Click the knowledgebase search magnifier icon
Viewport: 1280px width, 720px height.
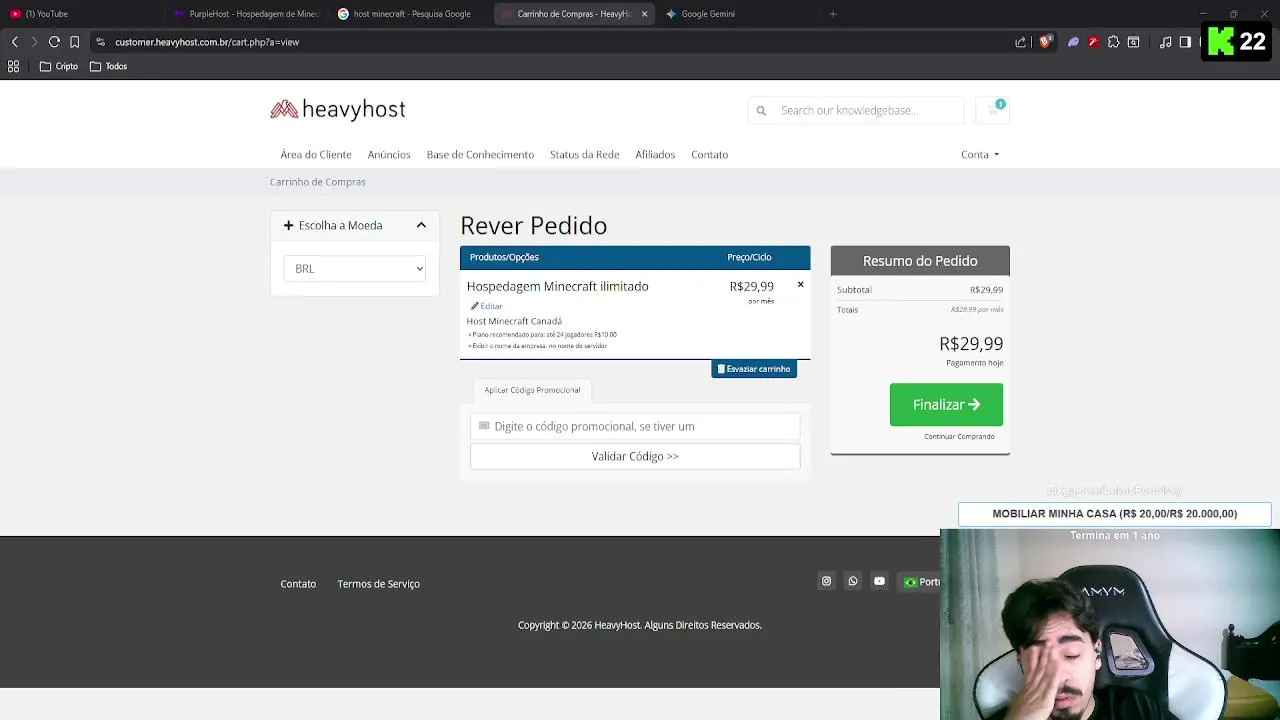[761, 110]
